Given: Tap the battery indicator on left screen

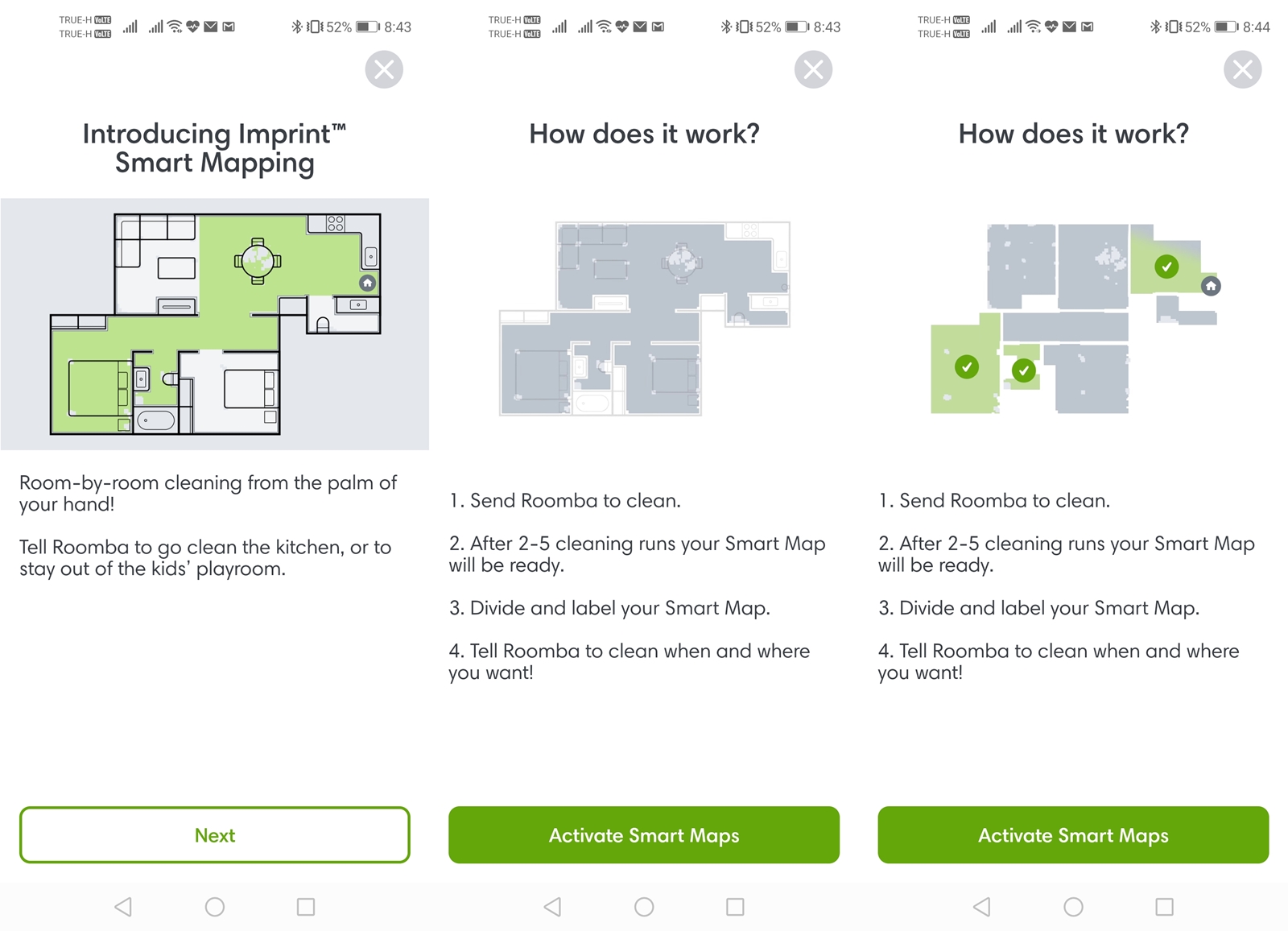Looking at the screenshot, I should 368,27.
